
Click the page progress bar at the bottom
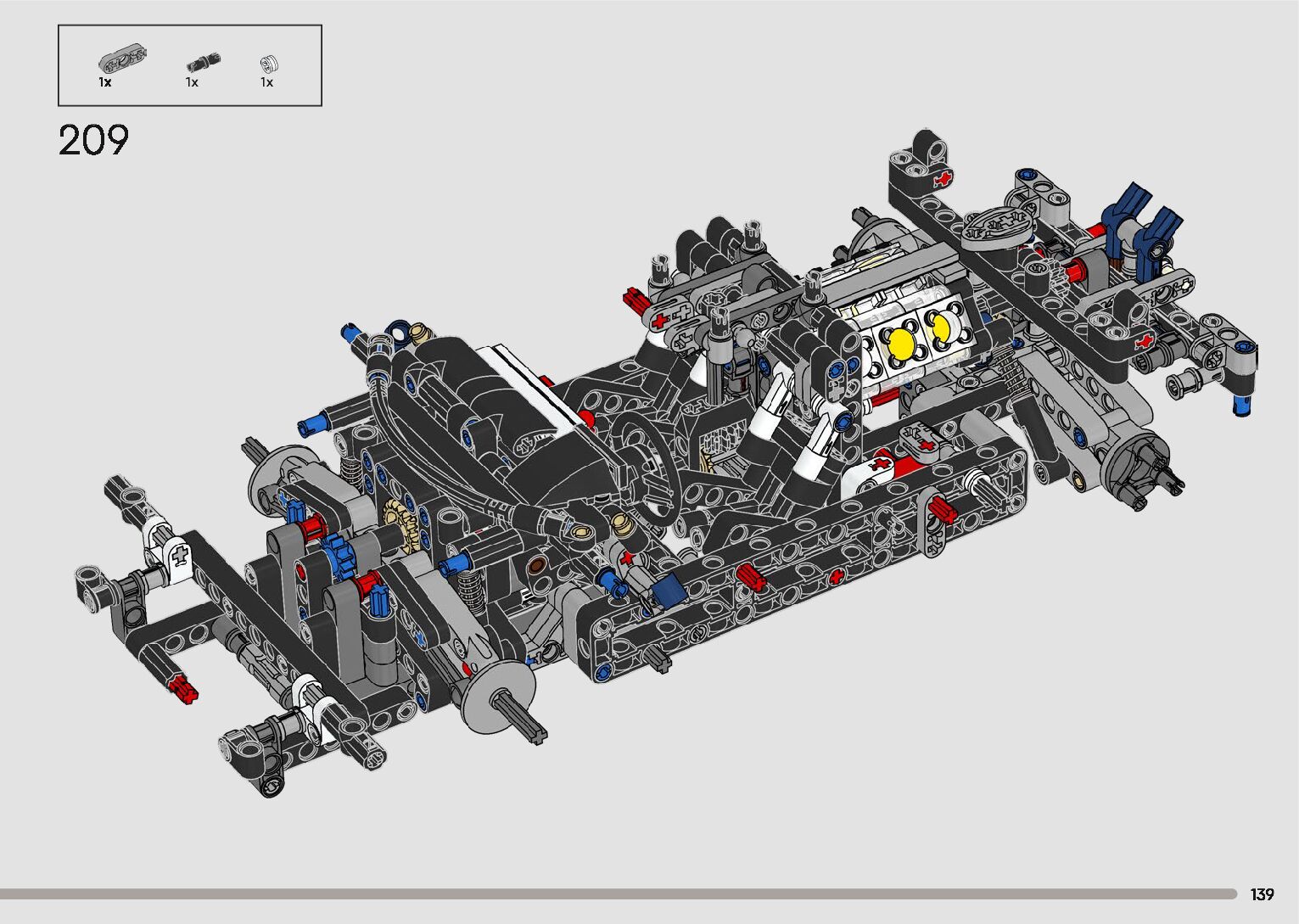coord(618,893)
